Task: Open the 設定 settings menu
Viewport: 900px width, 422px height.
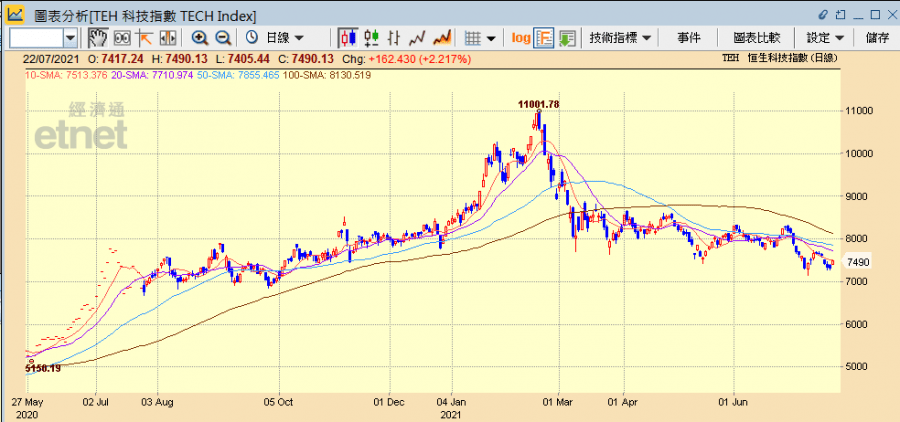Action: pos(825,37)
